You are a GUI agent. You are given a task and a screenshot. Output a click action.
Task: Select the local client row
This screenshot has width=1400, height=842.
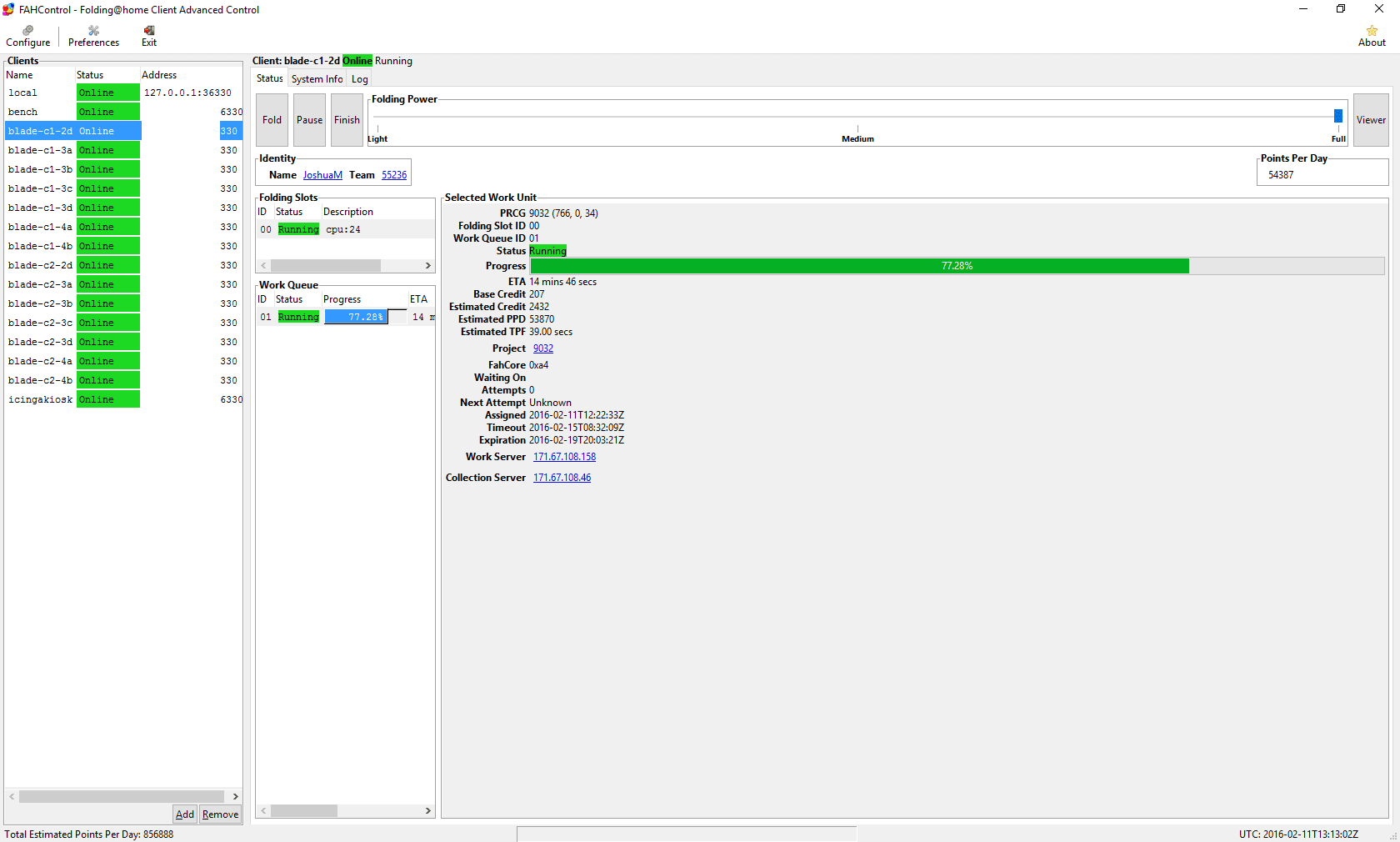coord(123,93)
